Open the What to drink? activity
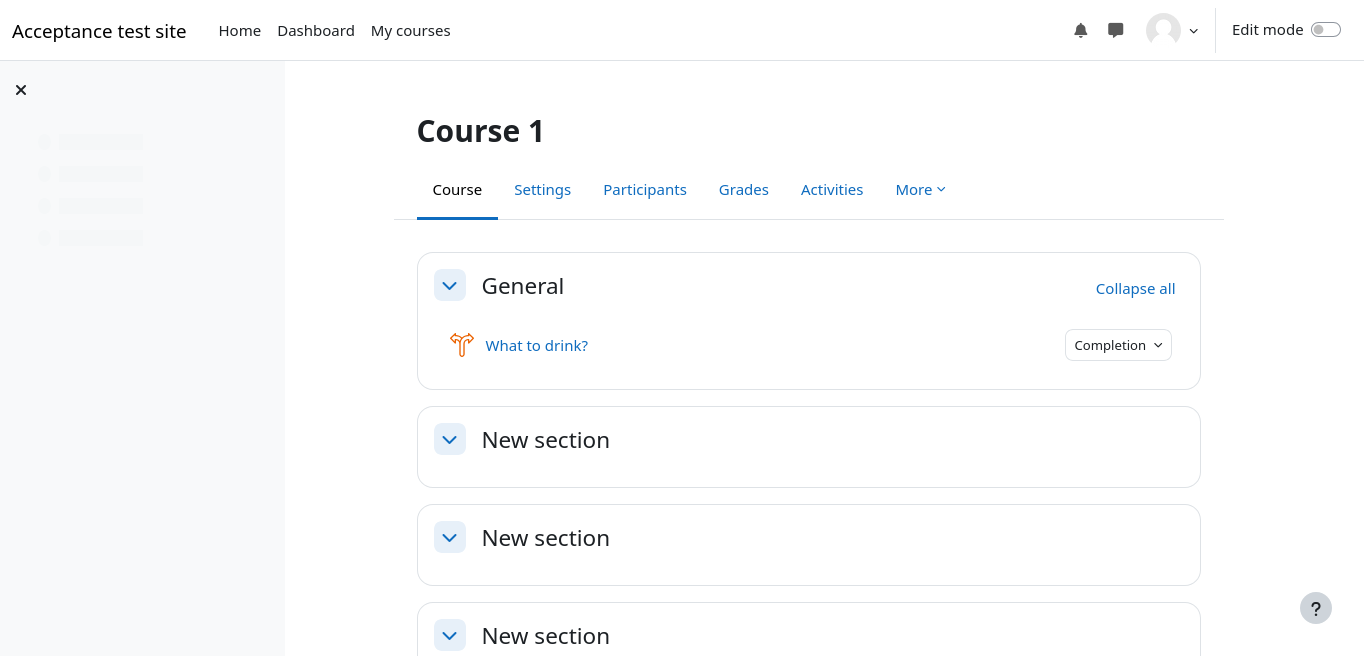The width and height of the screenshot is (1364, 656). (536, 346)
